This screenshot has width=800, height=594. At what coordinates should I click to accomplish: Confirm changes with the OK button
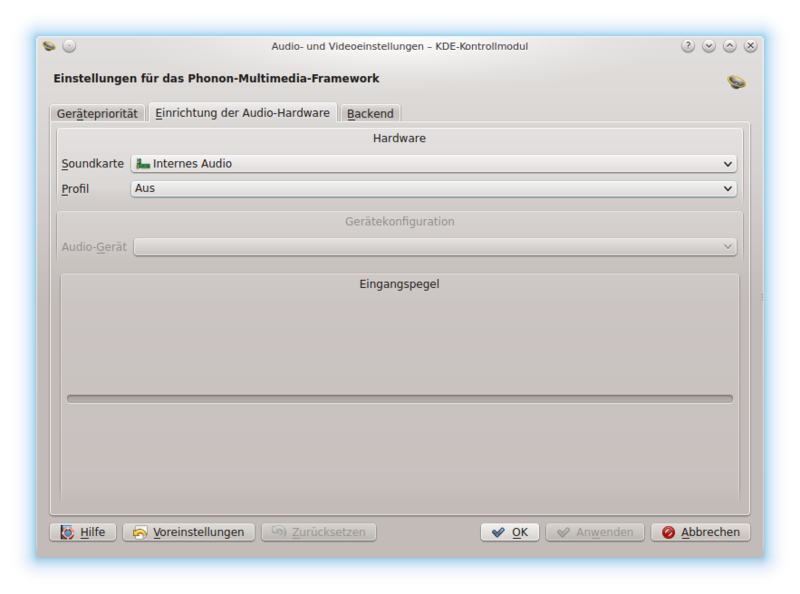pos(509,532)
